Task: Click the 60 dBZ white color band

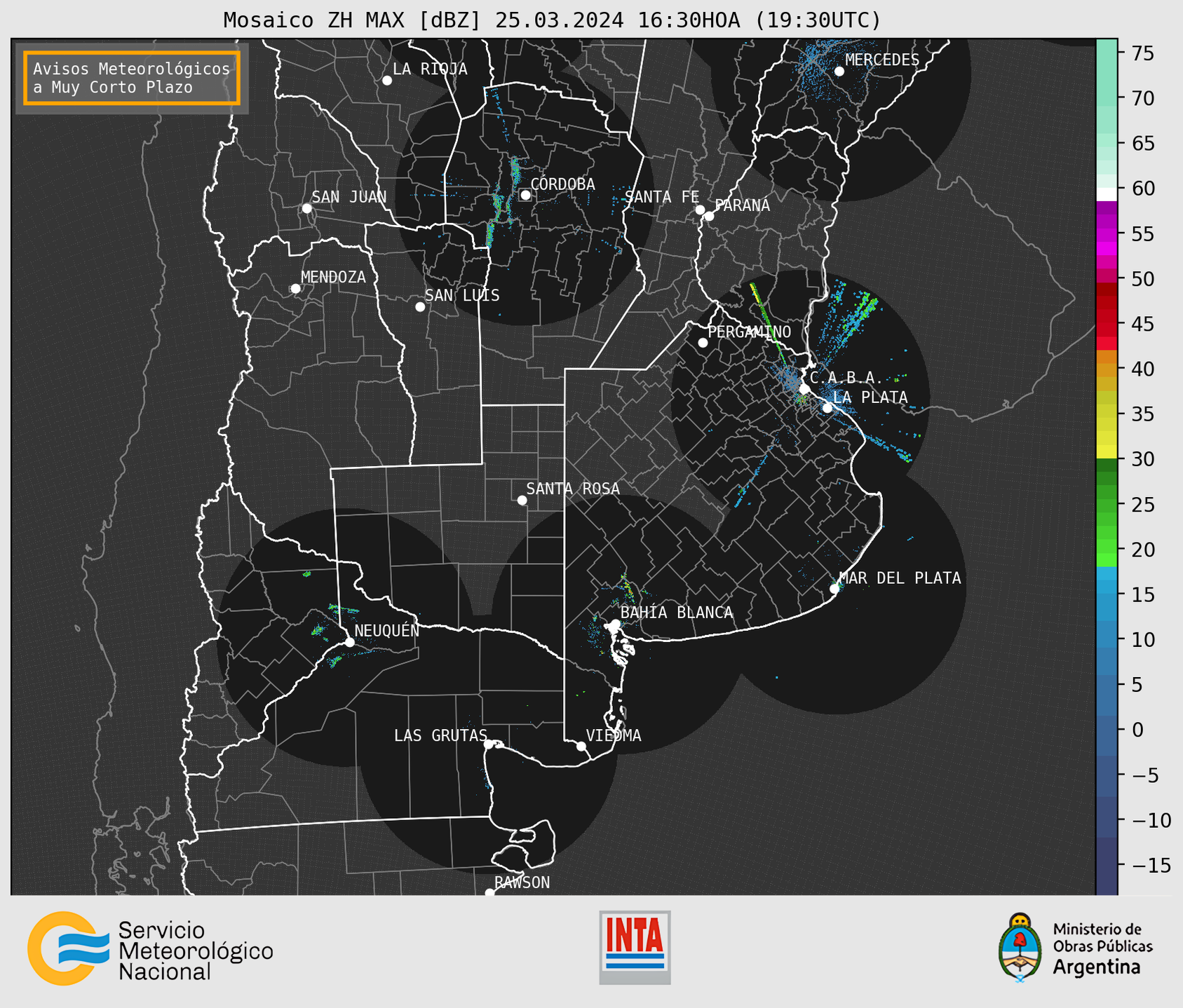Action: pyautogui.click(x=1107, y=194)
